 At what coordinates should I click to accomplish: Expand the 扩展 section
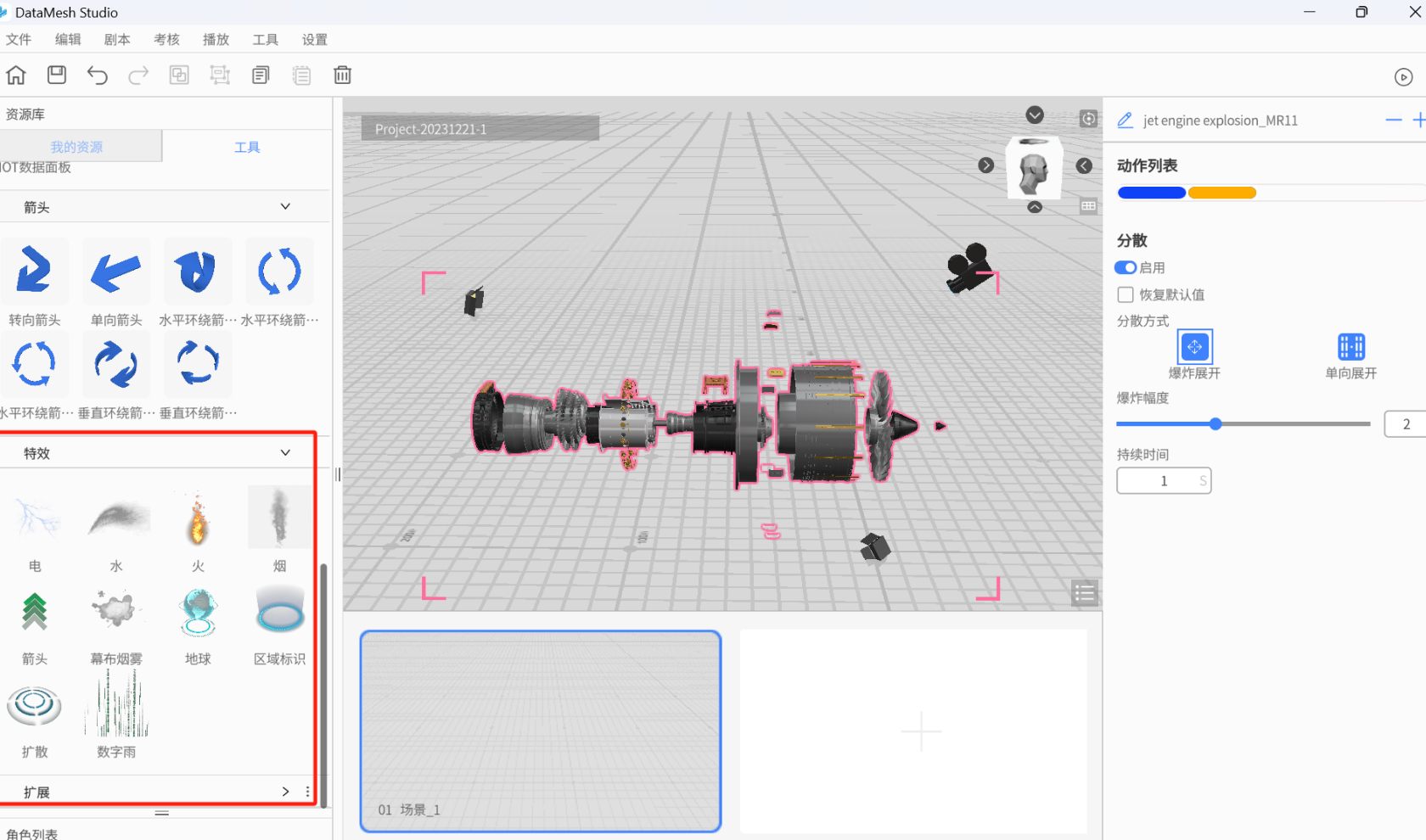coord(285,791)
